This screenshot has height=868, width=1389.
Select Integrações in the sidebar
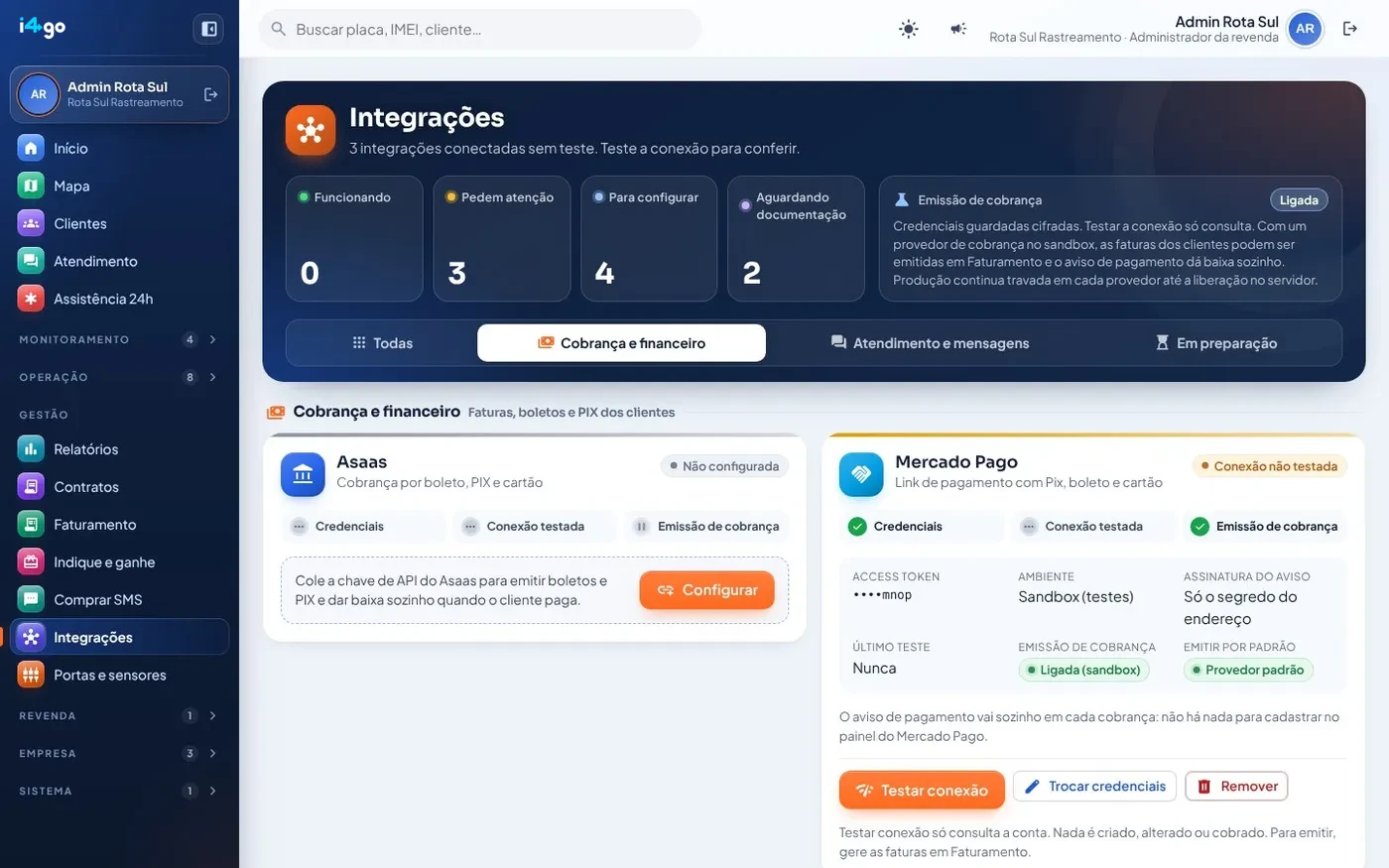[x=120, y=638]
